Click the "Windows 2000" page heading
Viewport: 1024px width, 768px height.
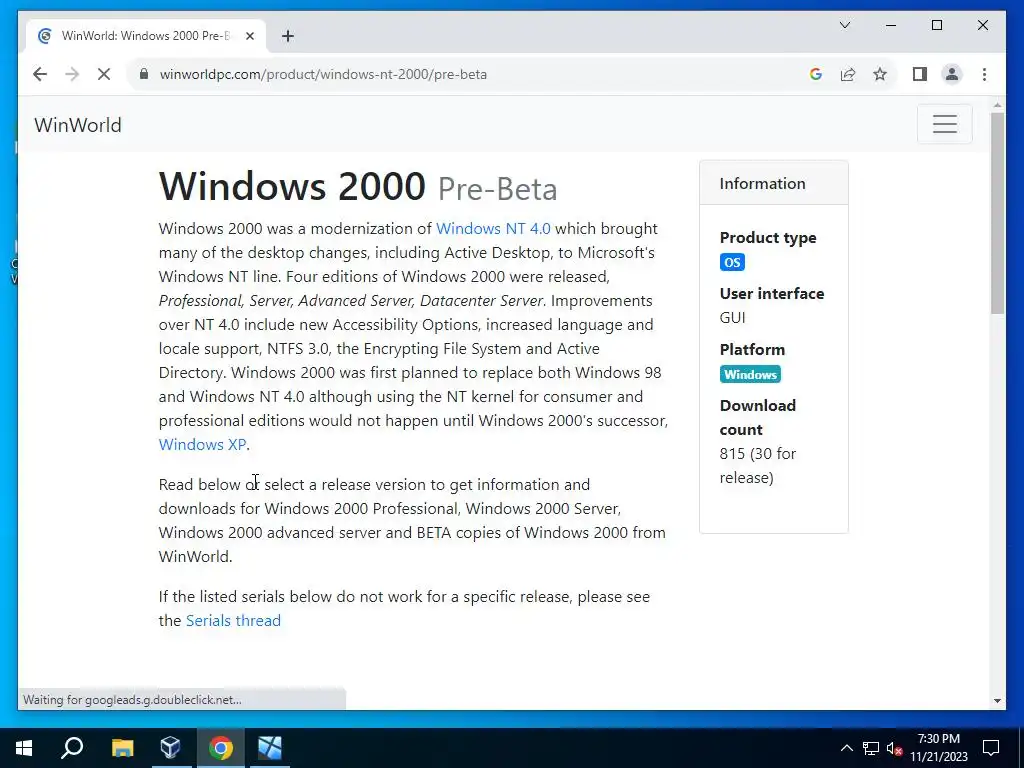292,186
